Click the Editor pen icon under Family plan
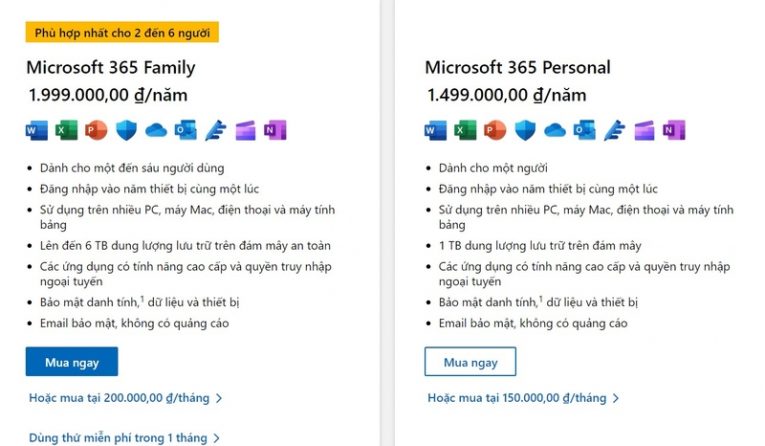Viewport: 765px width, 446px height. pos(215,130)
